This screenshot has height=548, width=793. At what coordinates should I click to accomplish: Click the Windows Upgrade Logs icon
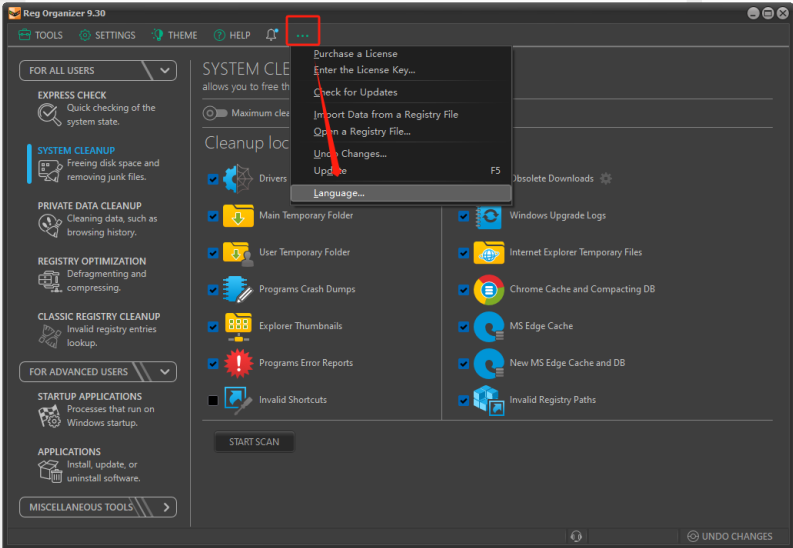[489, 216]
